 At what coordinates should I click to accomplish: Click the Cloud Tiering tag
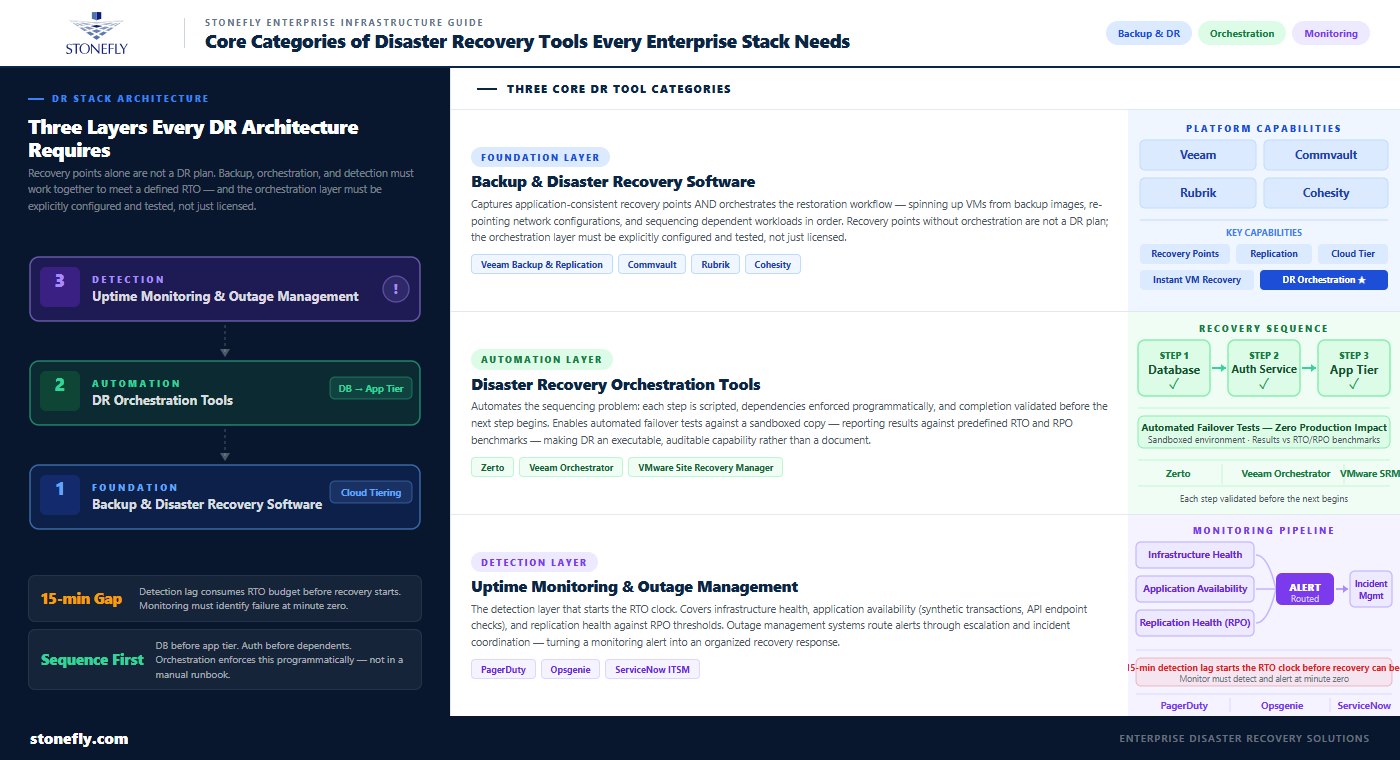371,492
